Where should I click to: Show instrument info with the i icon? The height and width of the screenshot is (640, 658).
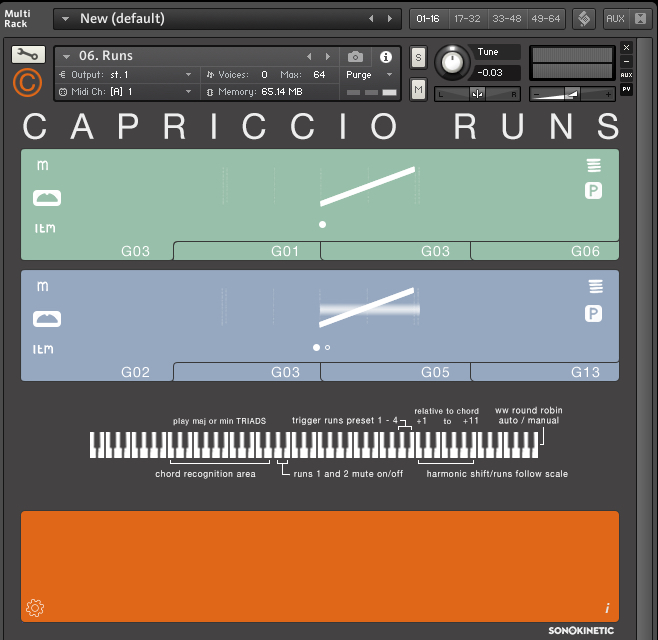pos(386,57)
